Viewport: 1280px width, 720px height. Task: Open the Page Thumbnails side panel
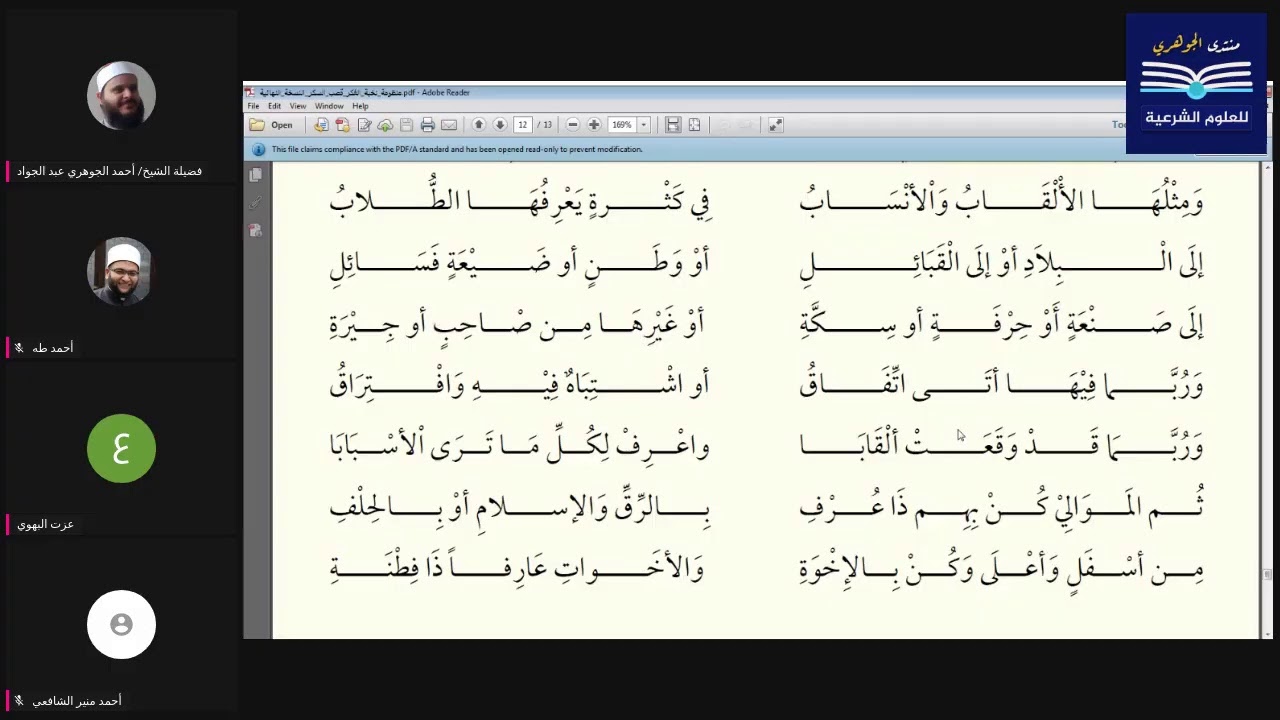[256, 175]
